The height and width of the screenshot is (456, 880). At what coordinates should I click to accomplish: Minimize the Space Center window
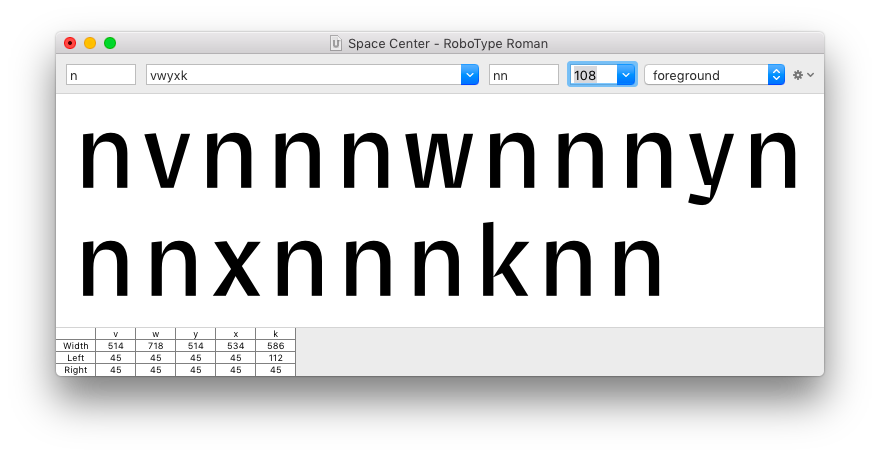(90, 43)
